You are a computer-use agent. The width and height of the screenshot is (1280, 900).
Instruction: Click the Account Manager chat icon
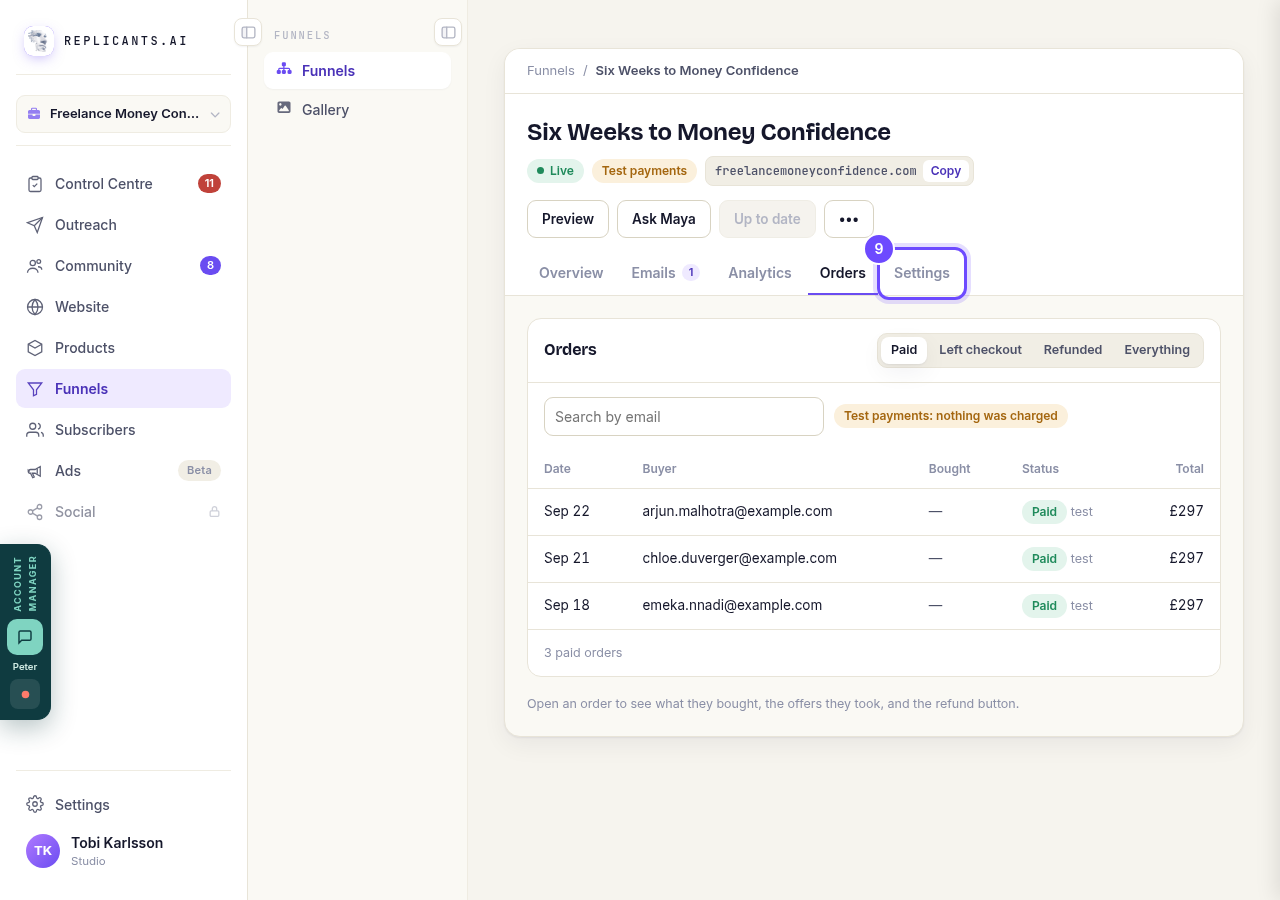(25, 637)
